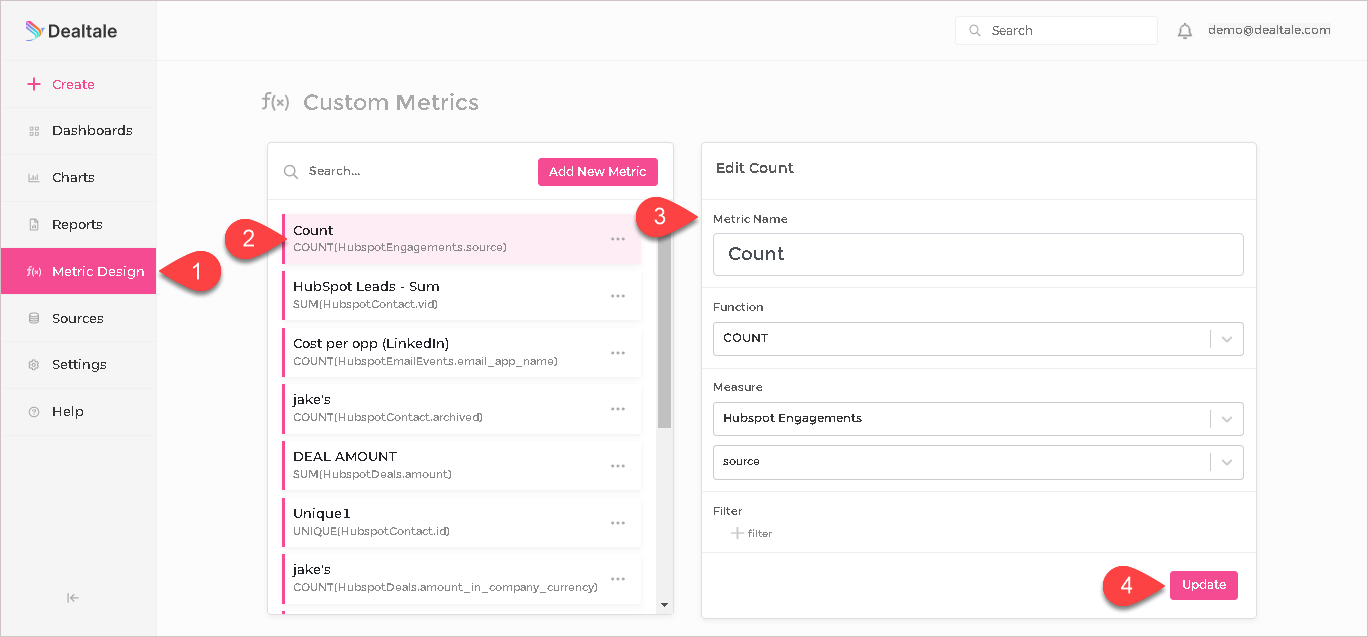The width and height of the screenshot is (1368, 637).
Task: Click the scrollbar down arrow in metrics list
Action: tap(664, 605)
